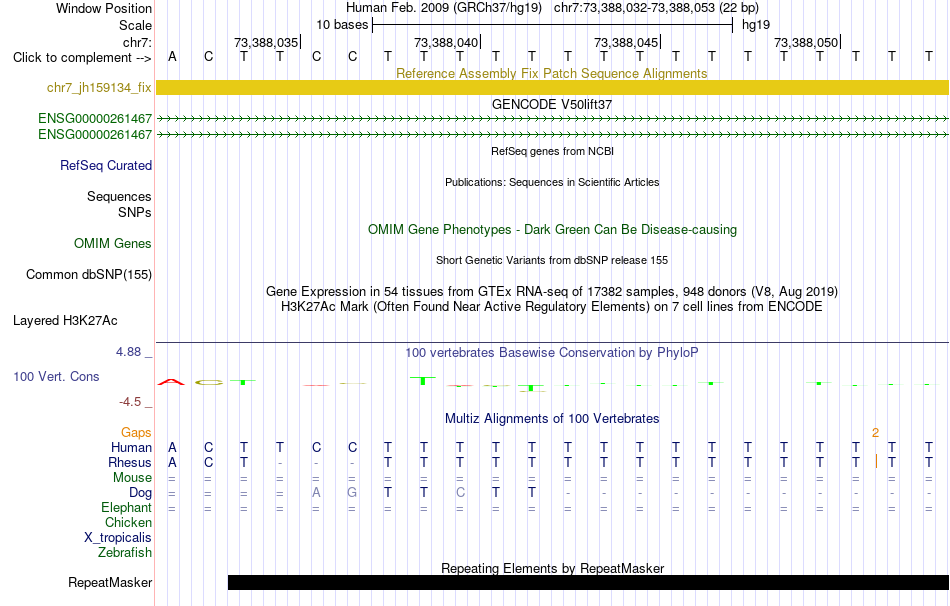Click the SNPs track label
Viewport: 950px width, 606px height.
tap(135, 213)
